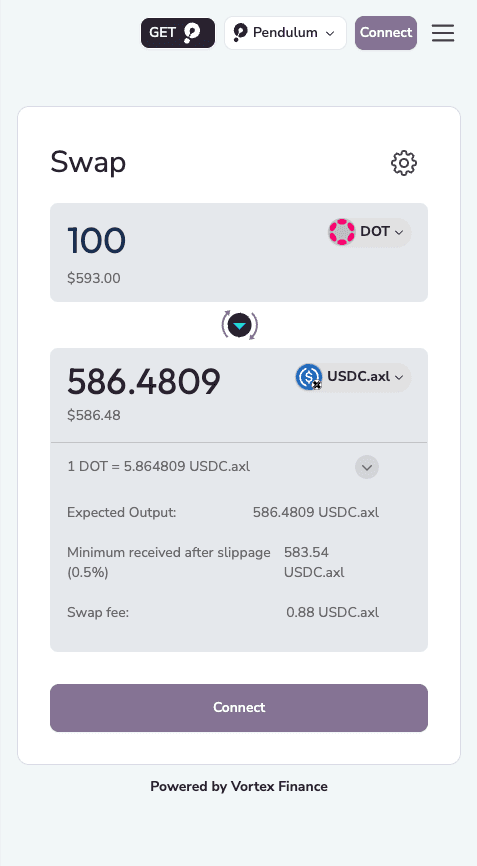Click the large Connect button below swap

coord(239,708)
